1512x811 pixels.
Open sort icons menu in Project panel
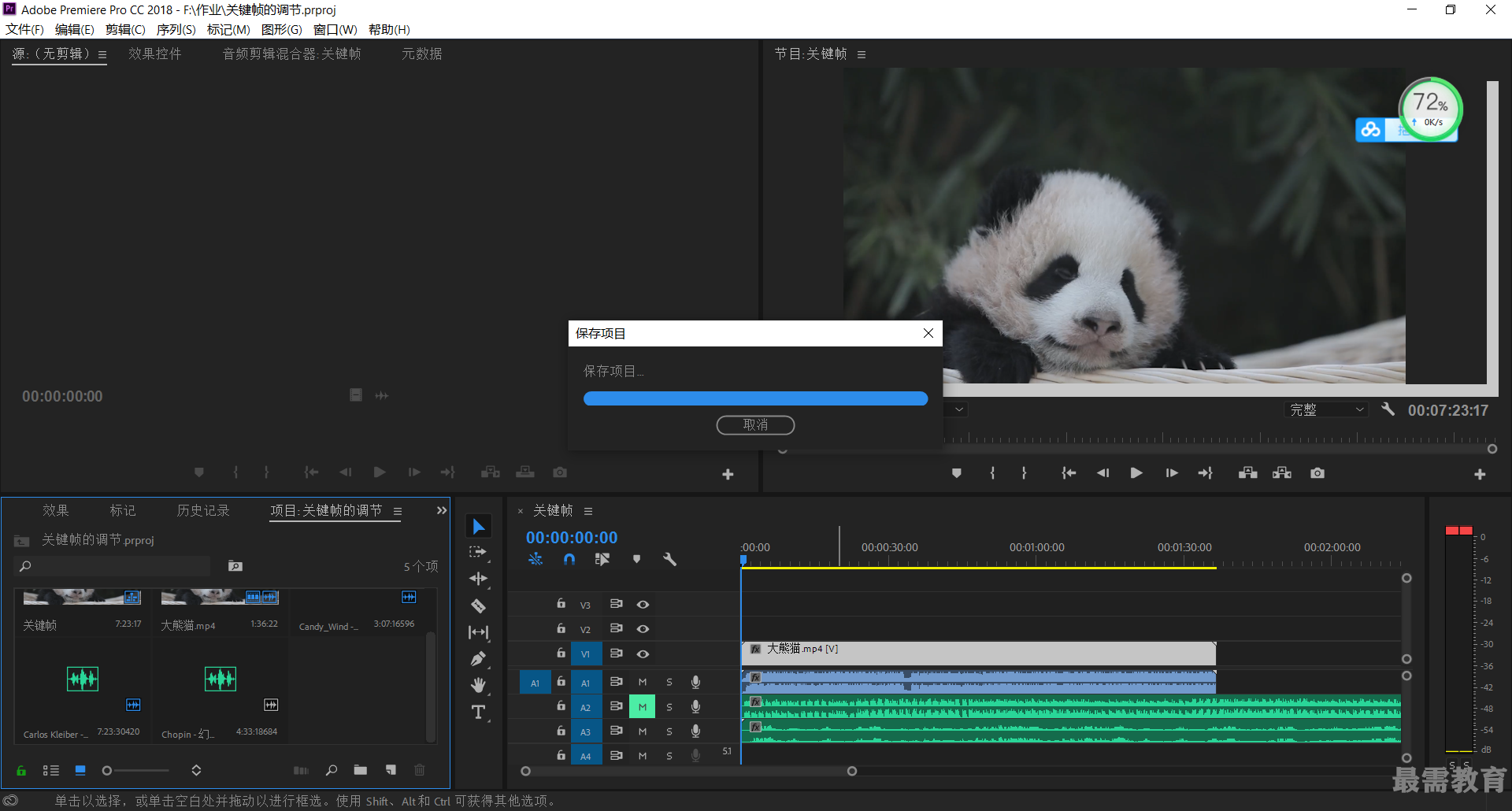pos(196,770)
